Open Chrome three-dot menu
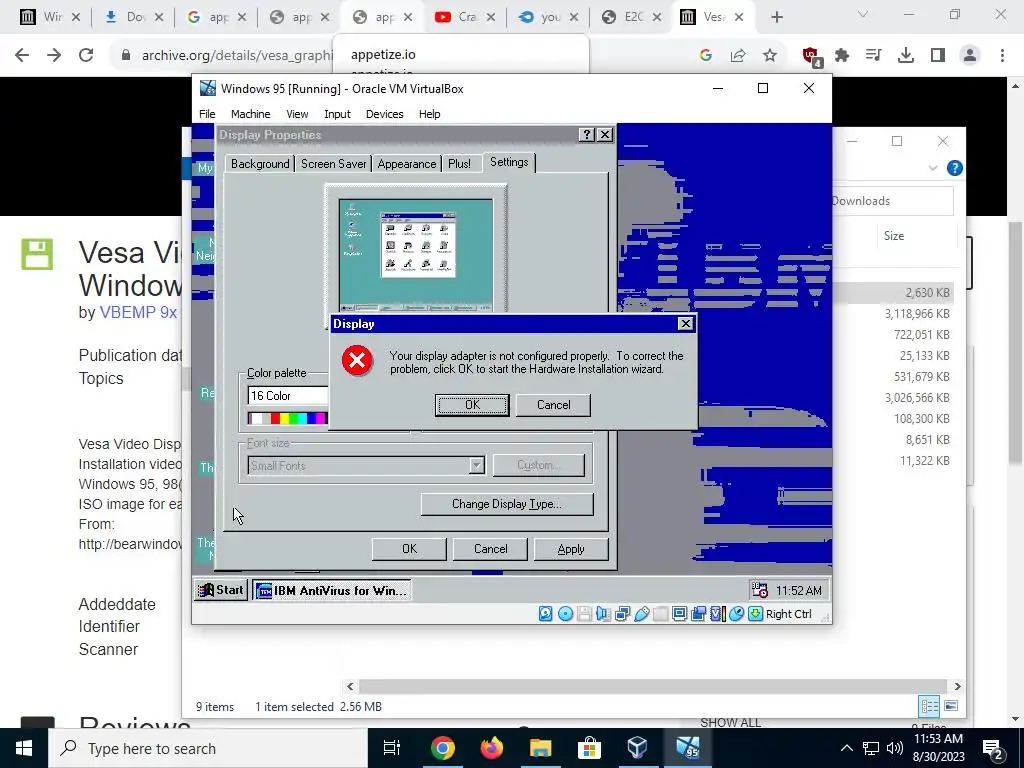1024x768 pixels. tap(1002, 56)
